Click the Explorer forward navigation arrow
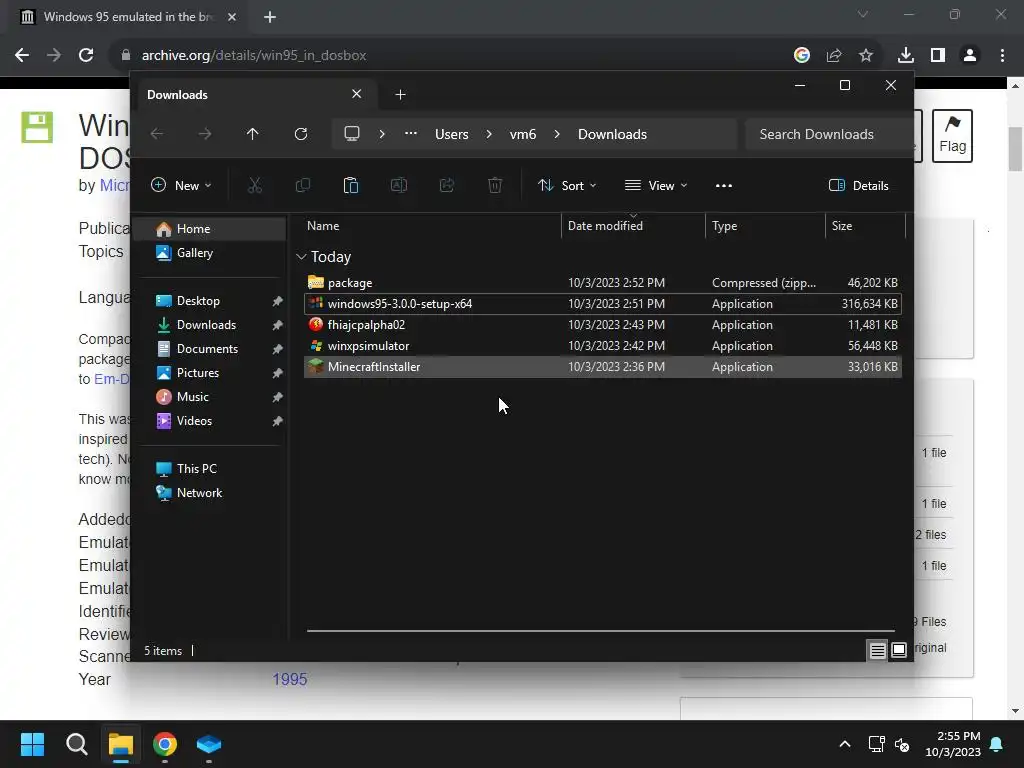Image resolution: width=1024 pixels, height=768 pixels. pos(205,134)
